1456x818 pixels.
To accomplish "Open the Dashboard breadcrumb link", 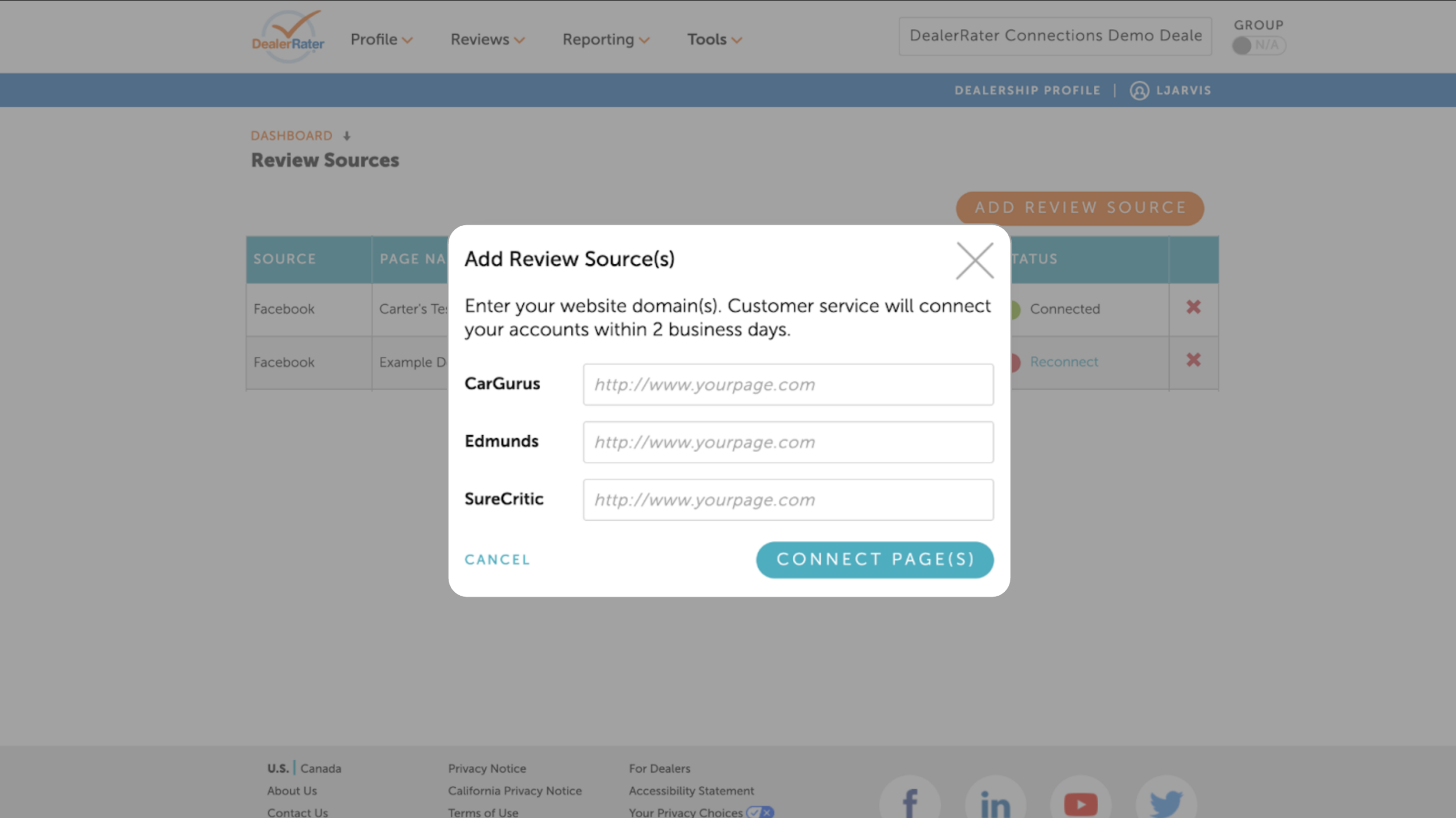I will pyautogui.click(x=292, y=136).
